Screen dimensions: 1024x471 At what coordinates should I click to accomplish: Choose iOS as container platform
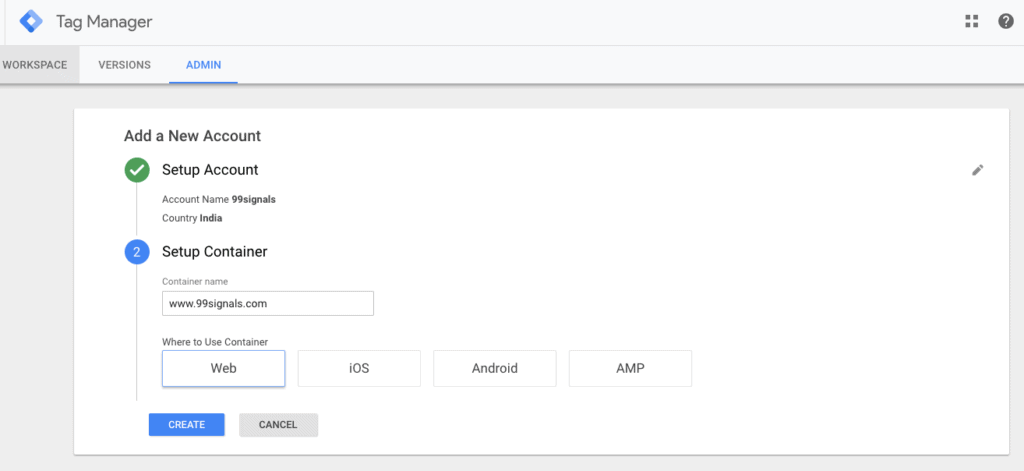click(x=359, y=368)
